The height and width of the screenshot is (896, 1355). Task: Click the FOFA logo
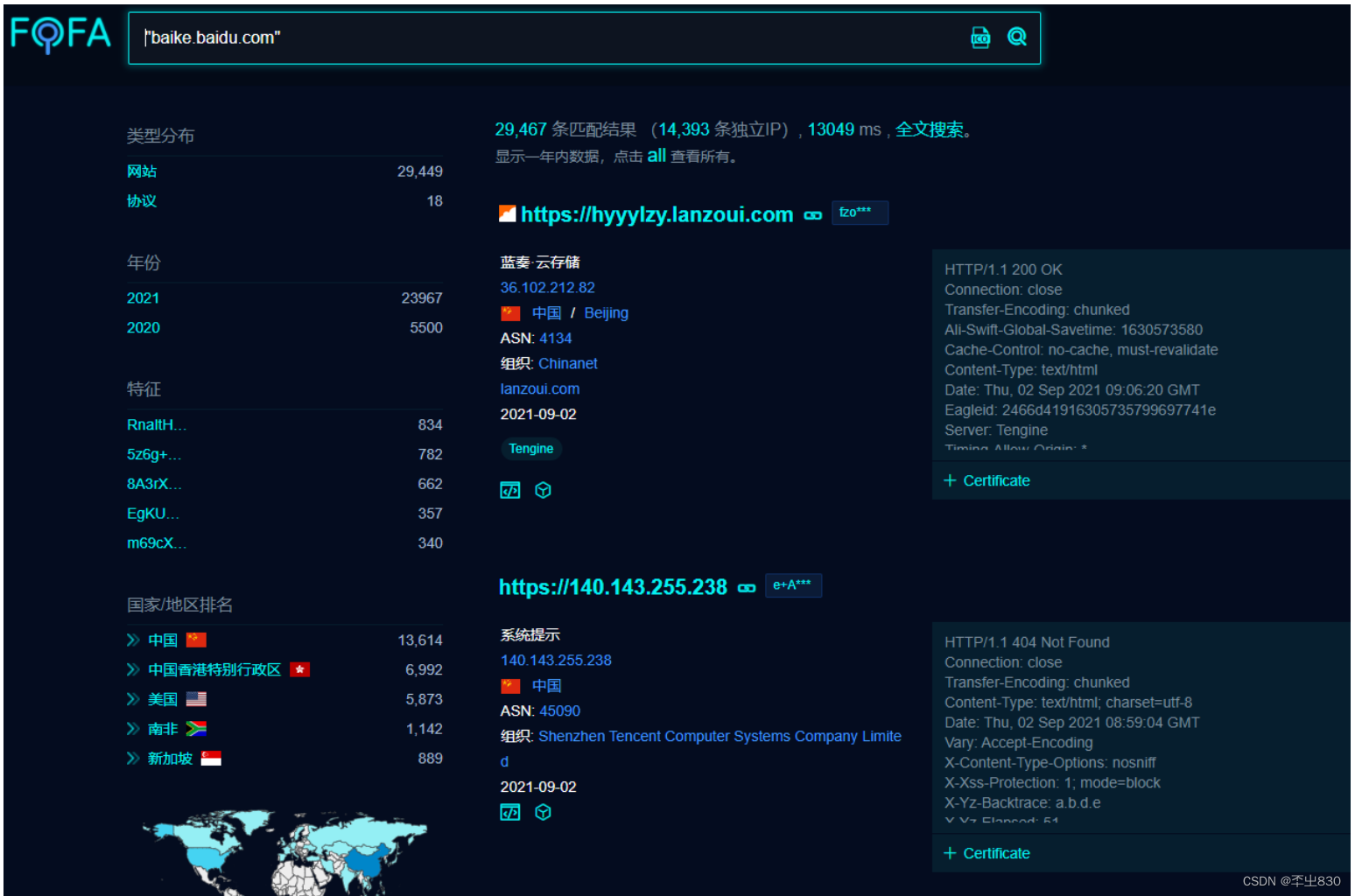[60, 35]
